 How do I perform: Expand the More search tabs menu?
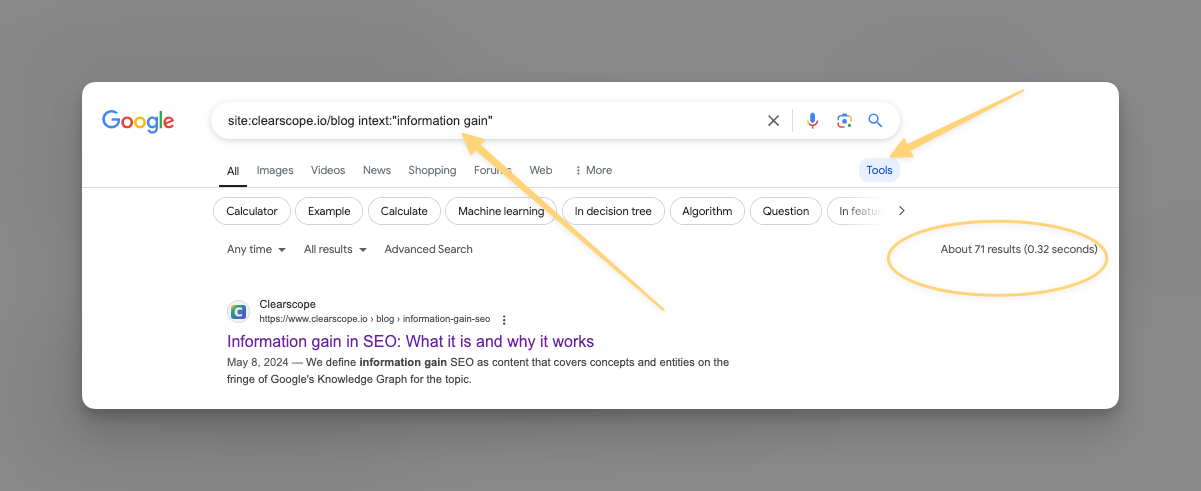pos(593,170)
